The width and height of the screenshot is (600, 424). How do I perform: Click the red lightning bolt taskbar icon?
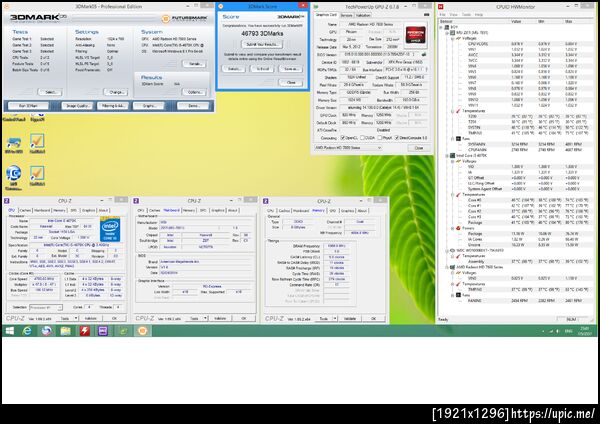85,331
